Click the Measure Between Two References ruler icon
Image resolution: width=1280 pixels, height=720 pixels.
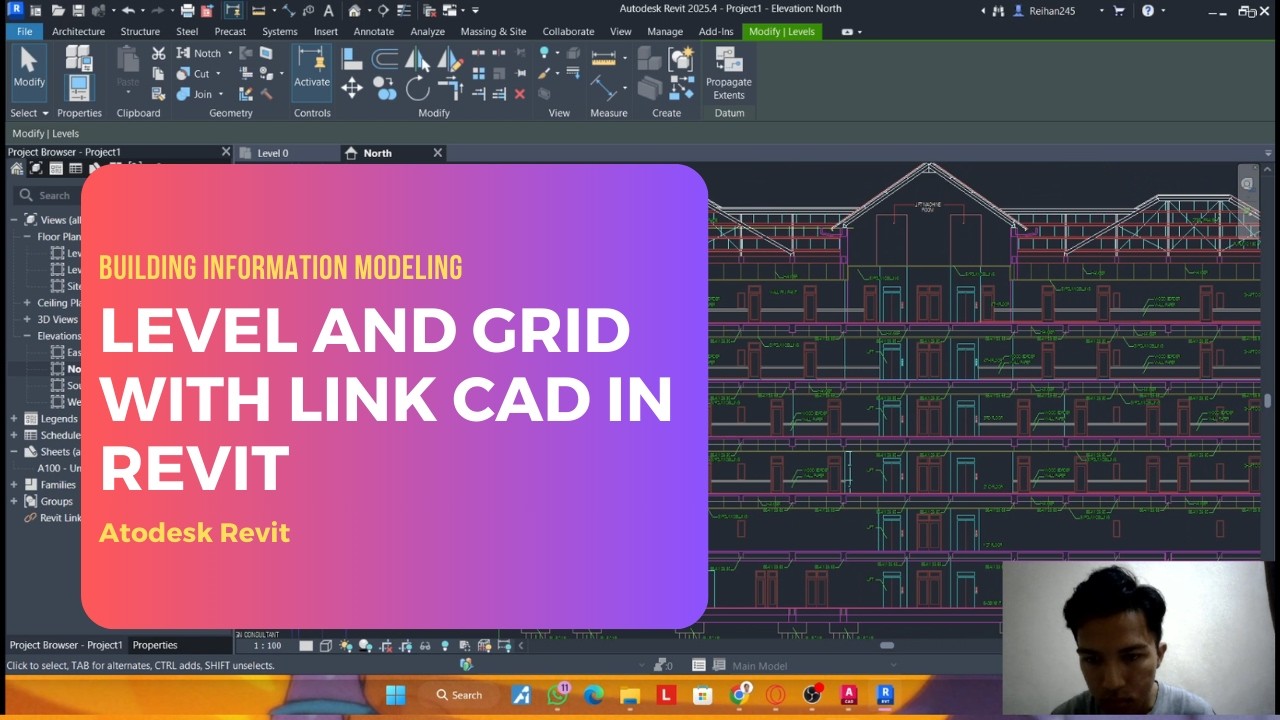click(x=603, y=58)
